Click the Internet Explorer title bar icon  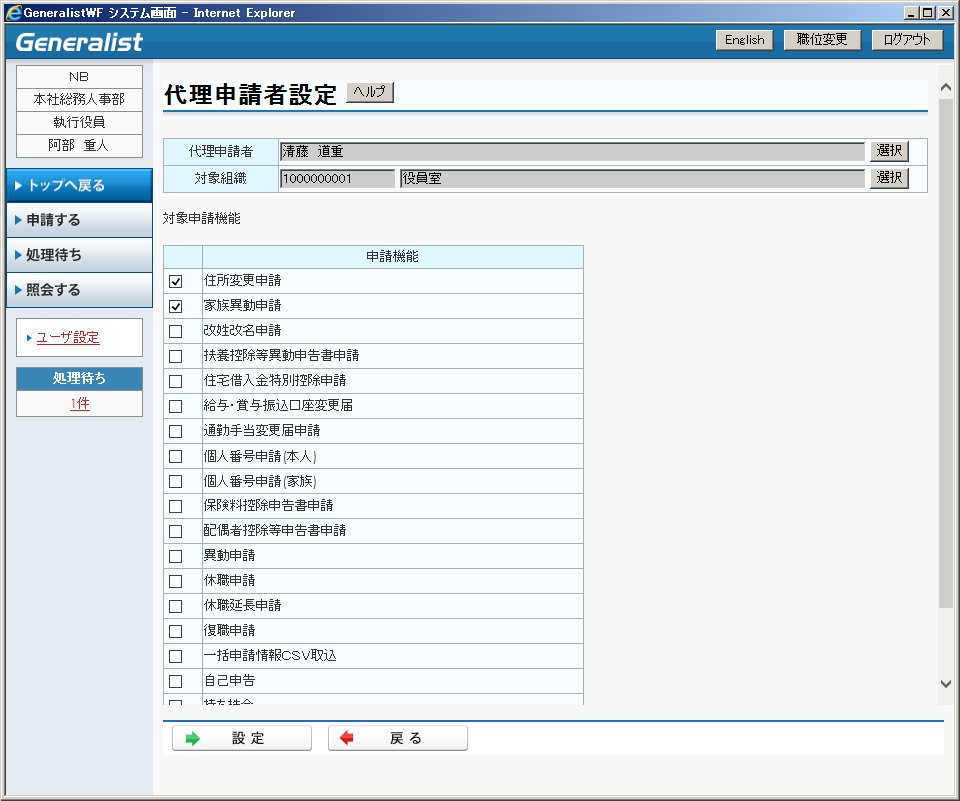click(13, 12)
